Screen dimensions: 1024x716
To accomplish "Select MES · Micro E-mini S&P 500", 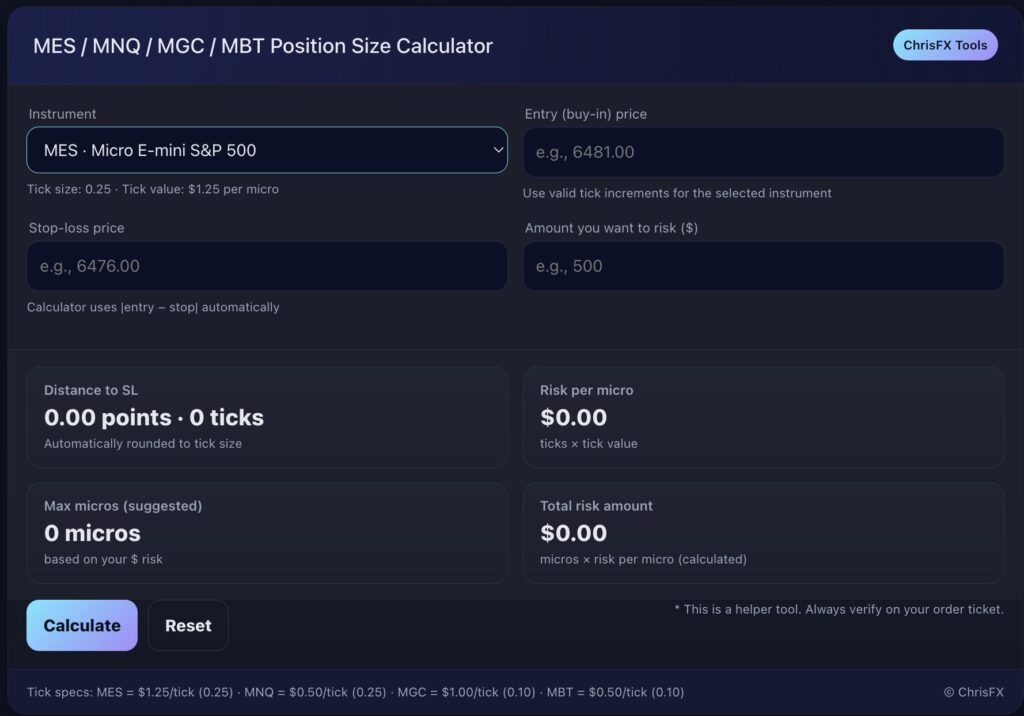I will coord(266,149).
